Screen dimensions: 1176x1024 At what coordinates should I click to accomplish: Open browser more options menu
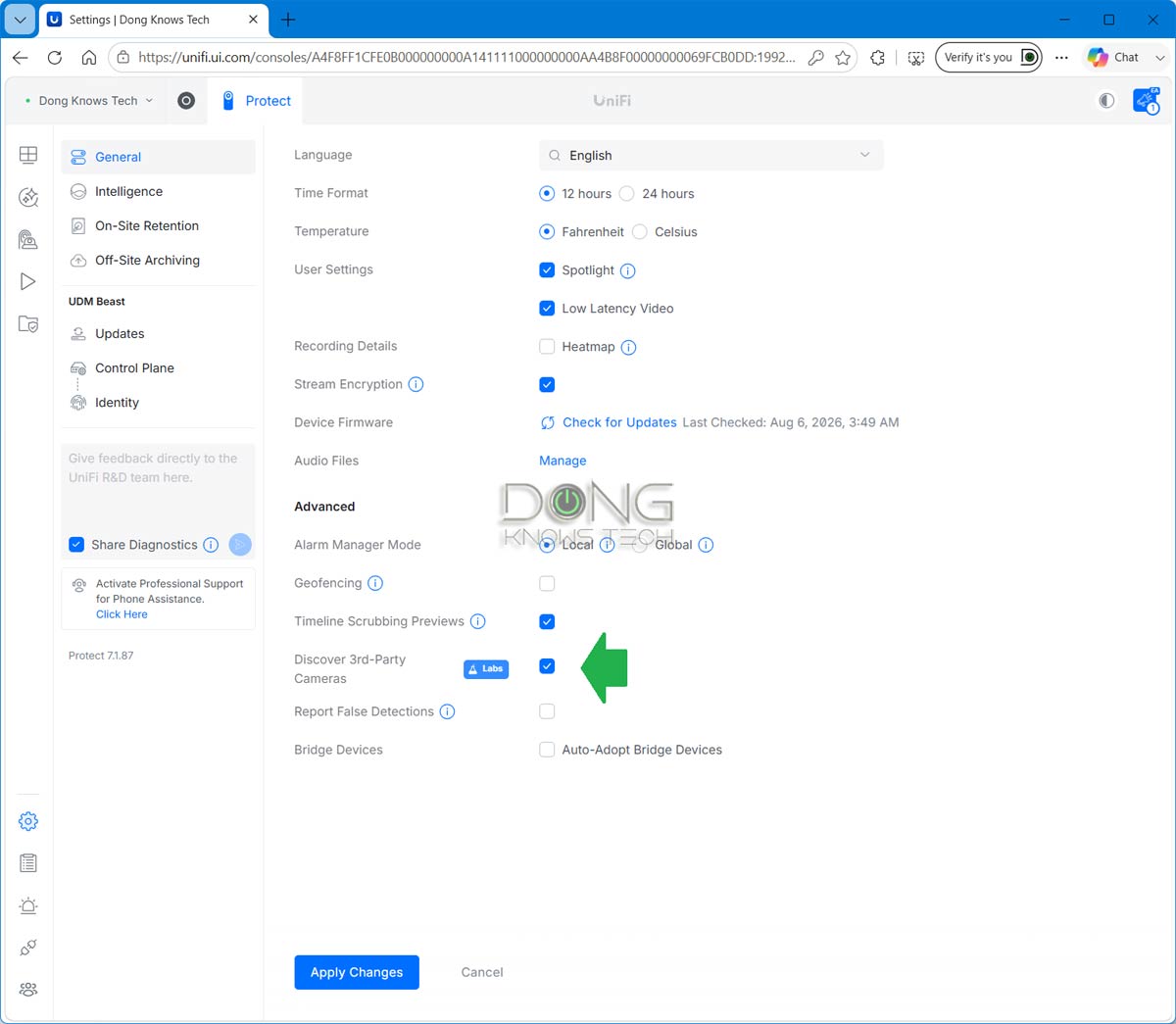coord(1061,58)
